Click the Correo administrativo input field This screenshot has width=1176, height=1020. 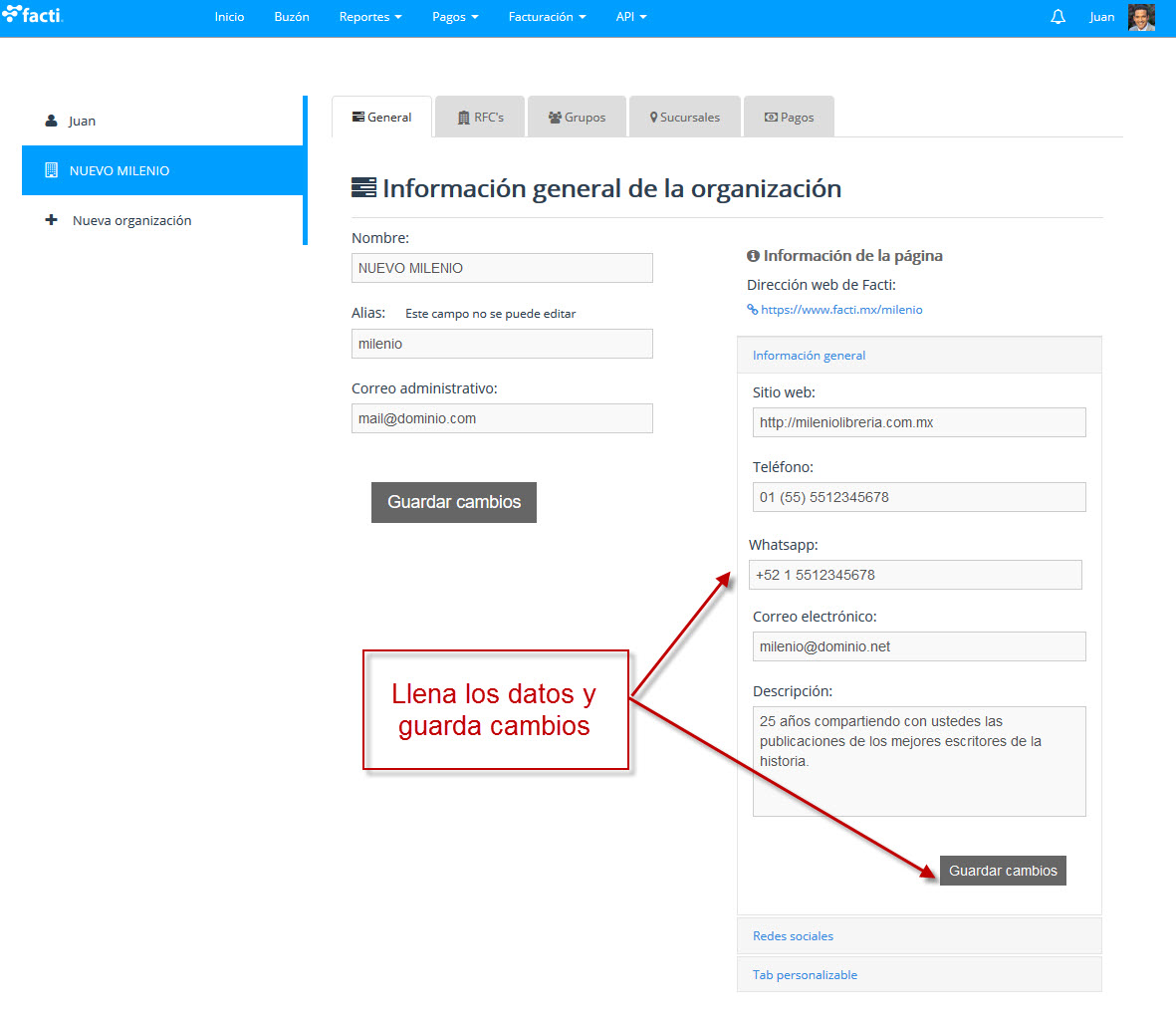coord(502,418)
